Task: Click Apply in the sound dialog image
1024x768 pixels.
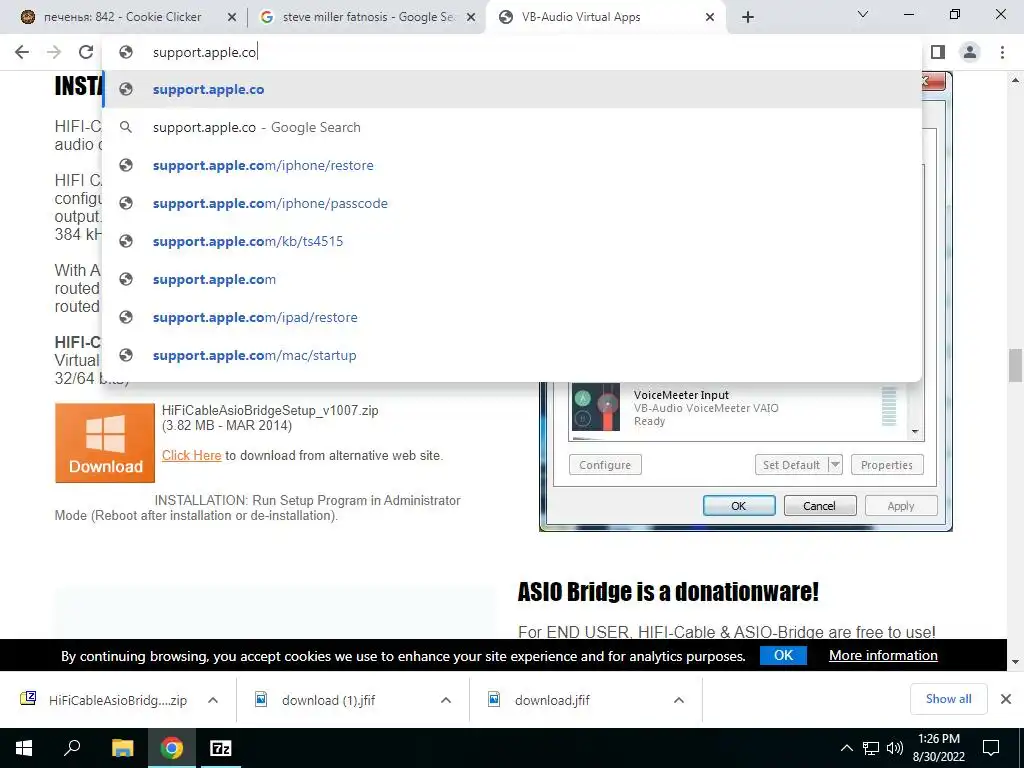Action: 901,506
